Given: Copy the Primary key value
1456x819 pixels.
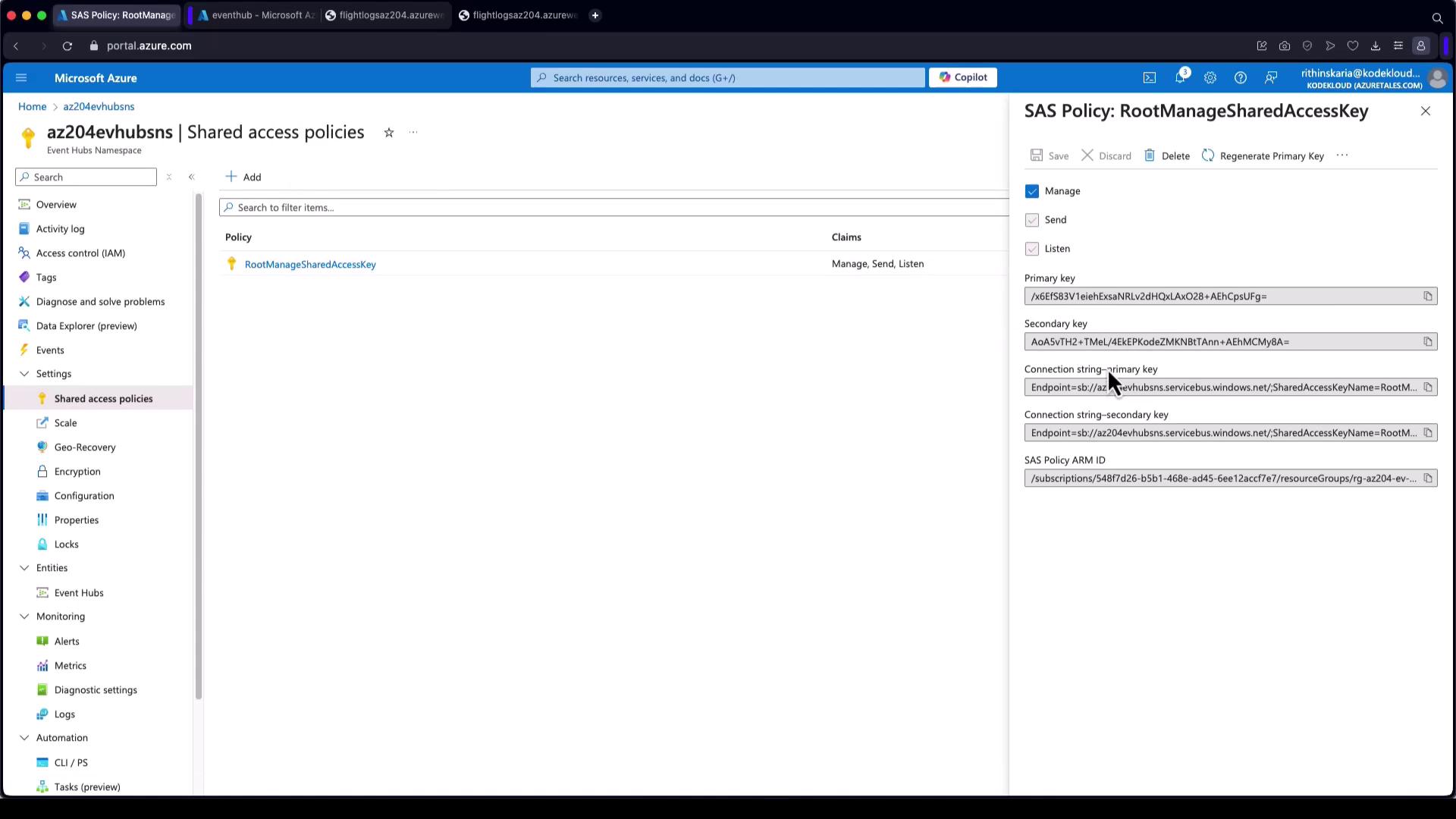Looking at the screenshot, I should (1428, 297).
